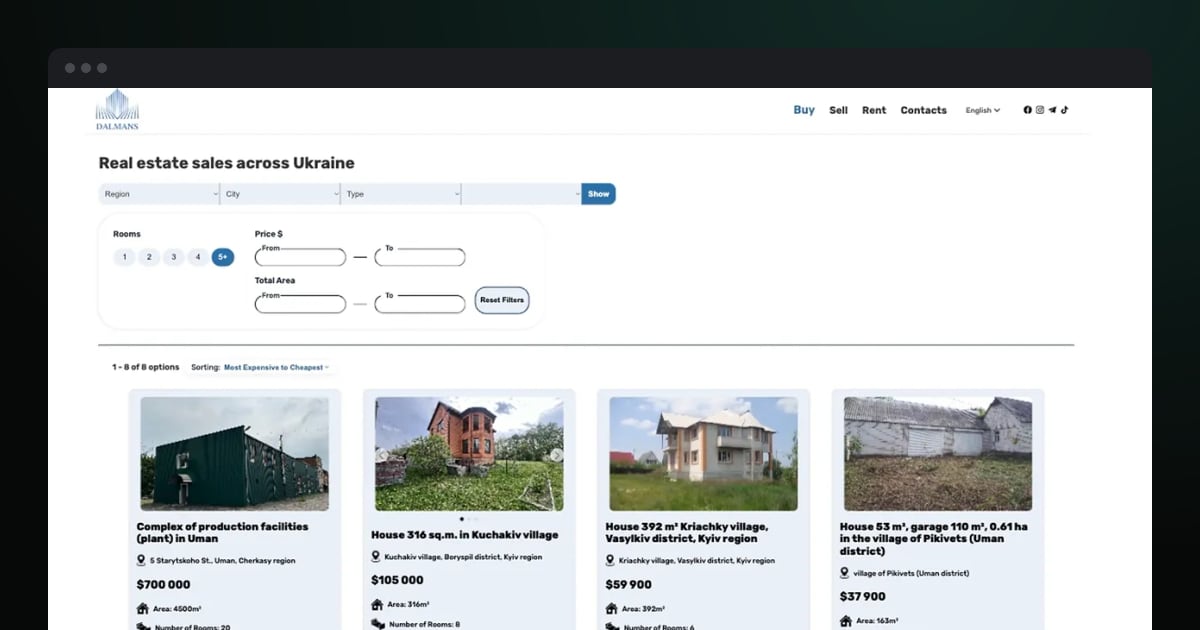Open House 392 m² Kriachky village listing title
This screenshot has width=1200, height=630.
tap(686, 532)
